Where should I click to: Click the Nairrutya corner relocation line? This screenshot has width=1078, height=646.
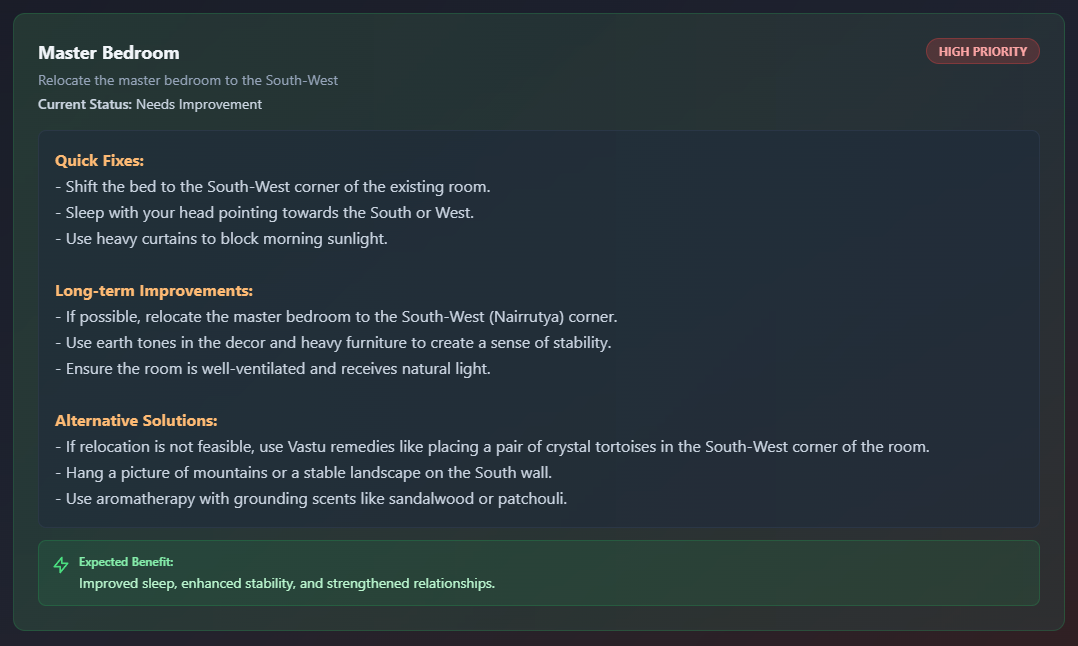coord(336,317)
